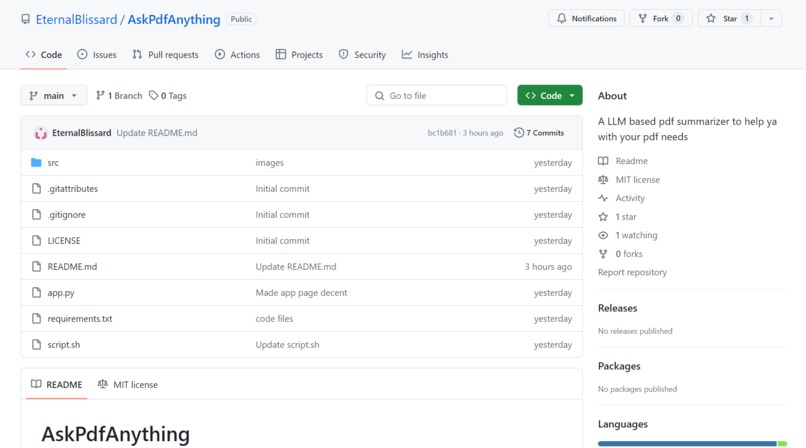Select the MIT license tab below file list
Viewport: 806px width, 448px height.
coord(127,384)
